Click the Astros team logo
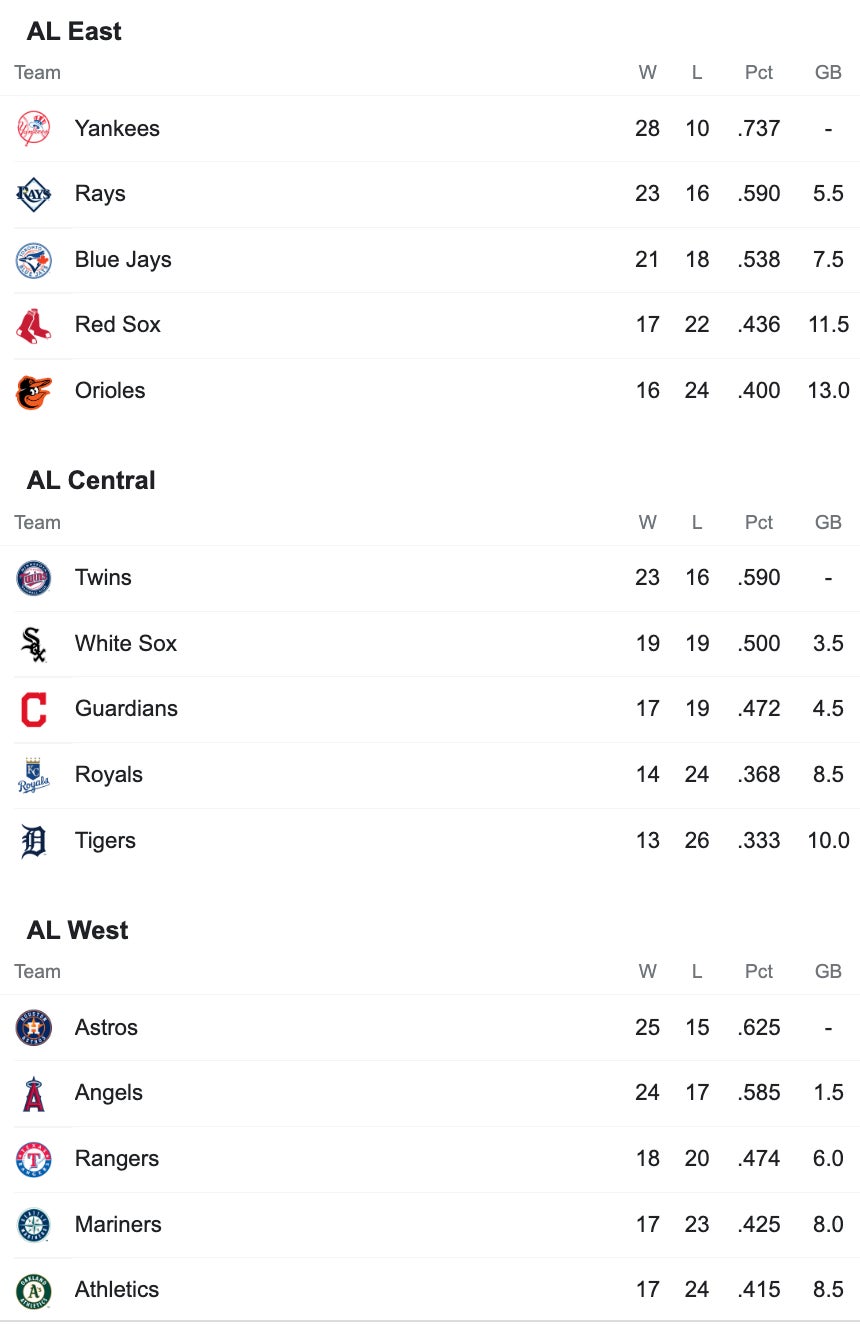This screenshot has width=860, height=1324. 34,1028
